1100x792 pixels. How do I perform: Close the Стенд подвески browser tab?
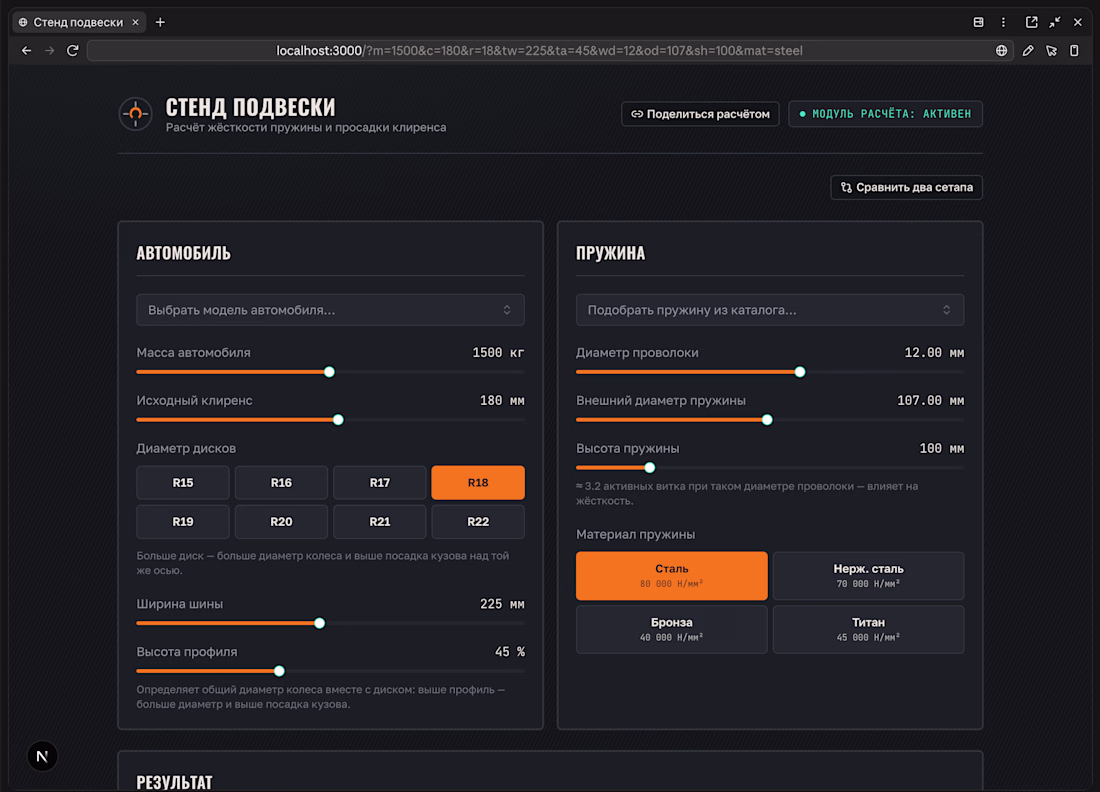click(135, 22)
